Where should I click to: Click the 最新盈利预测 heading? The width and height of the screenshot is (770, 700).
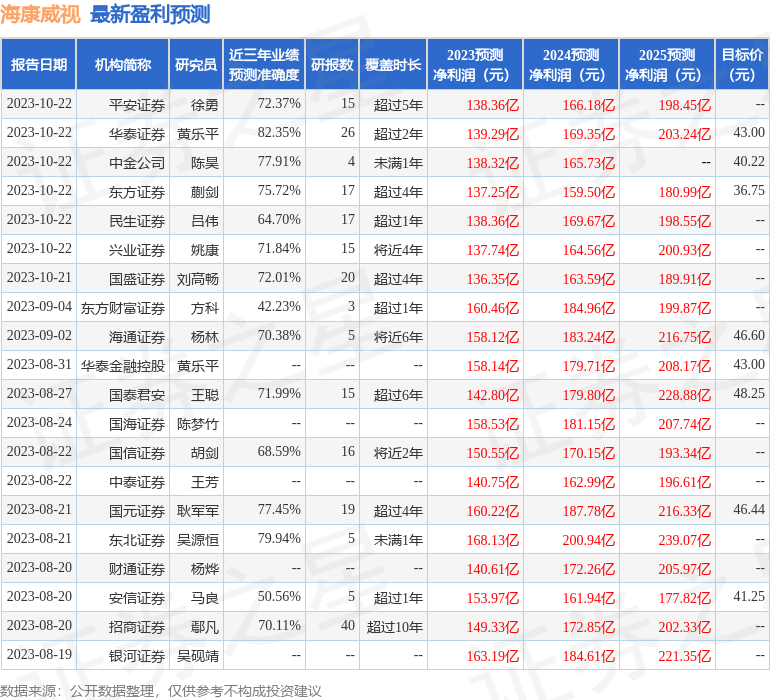[150, 14]
